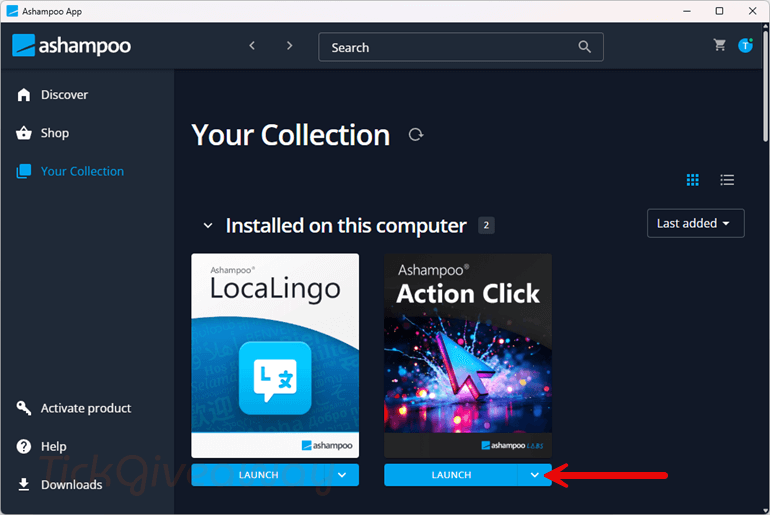This screenshot has width=770, height=515.
Task: Go forward with the right arrow
Action: (x=289, y=46)
